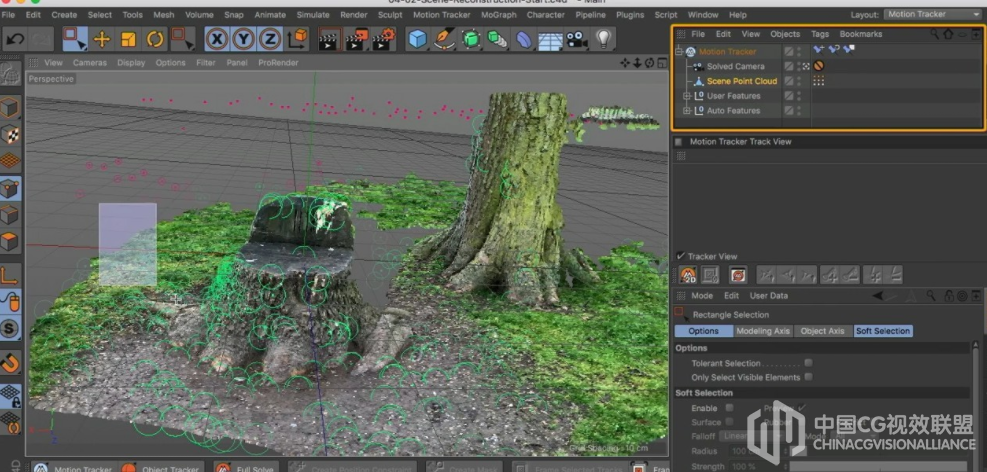Select Scene Point Cloud object

point(742,81)
